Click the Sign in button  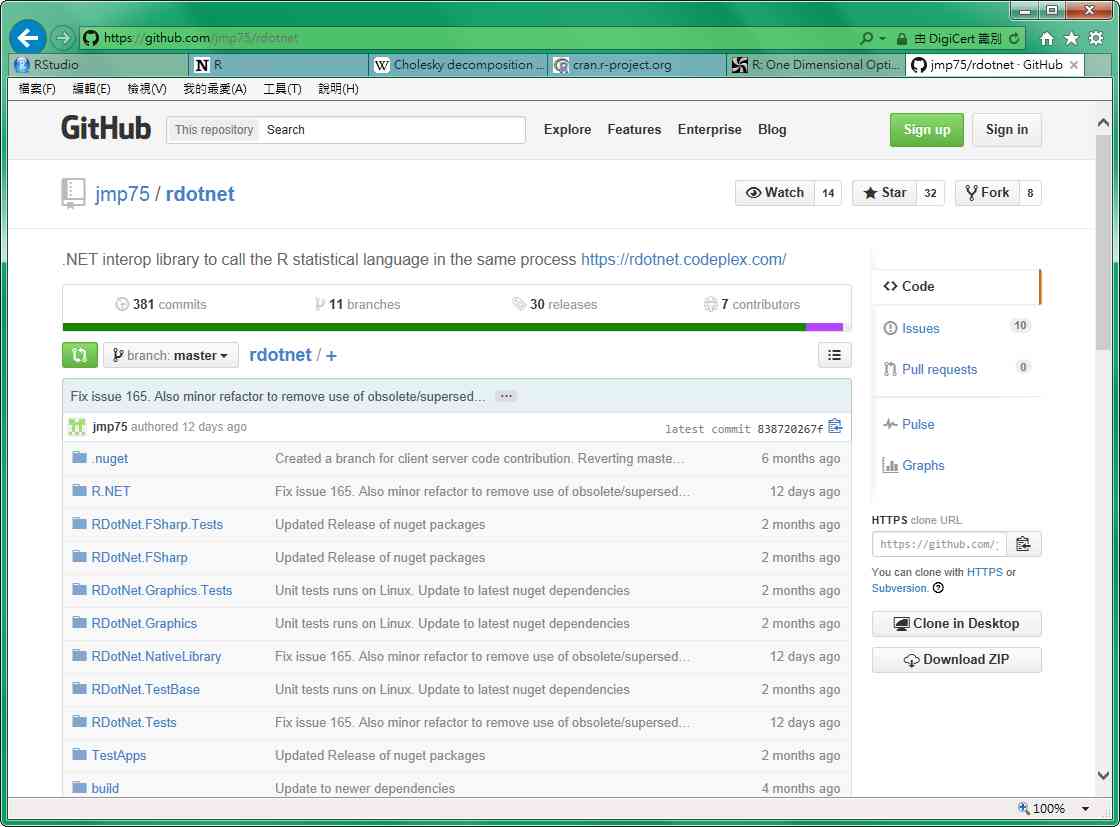1006,129
